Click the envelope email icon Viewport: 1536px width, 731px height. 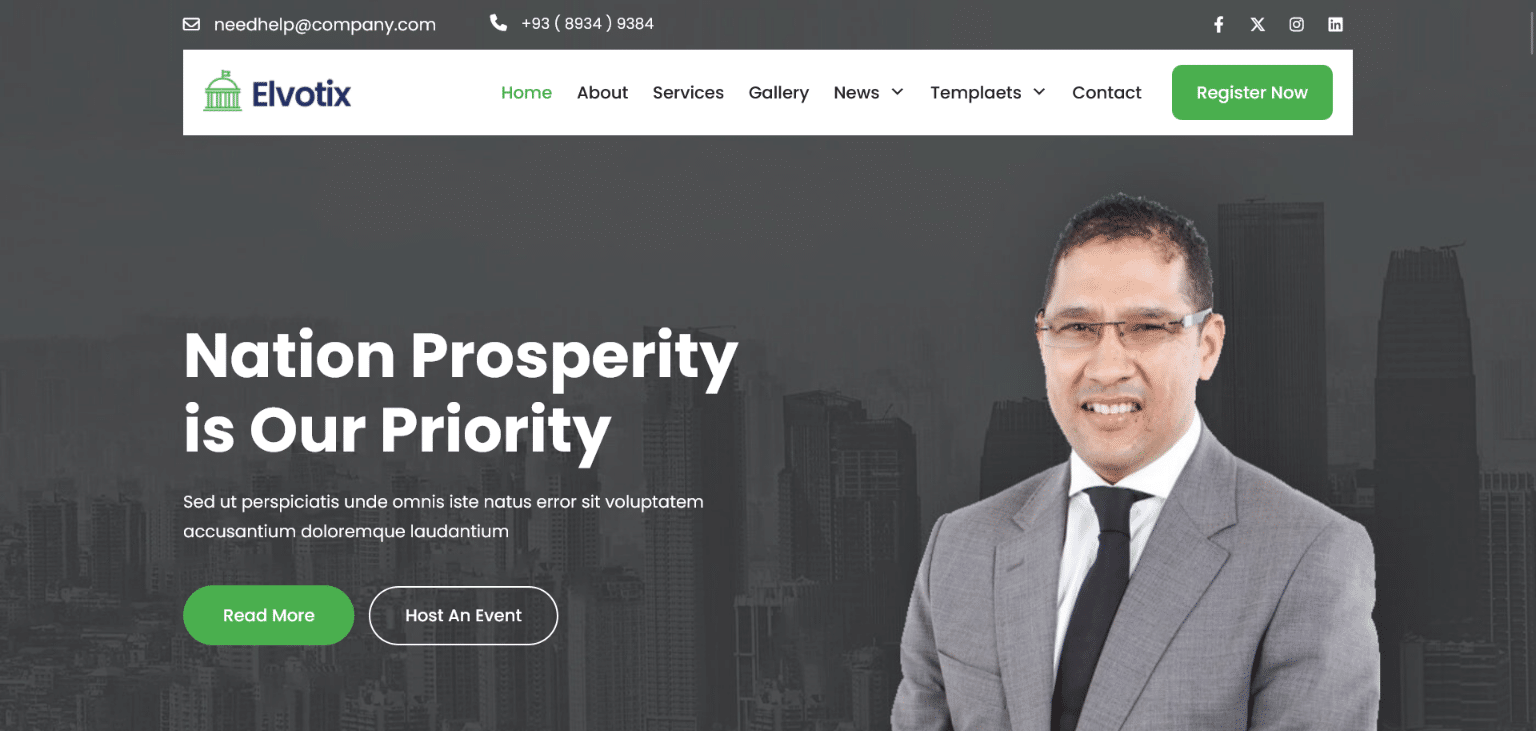(x=191, y=24)
